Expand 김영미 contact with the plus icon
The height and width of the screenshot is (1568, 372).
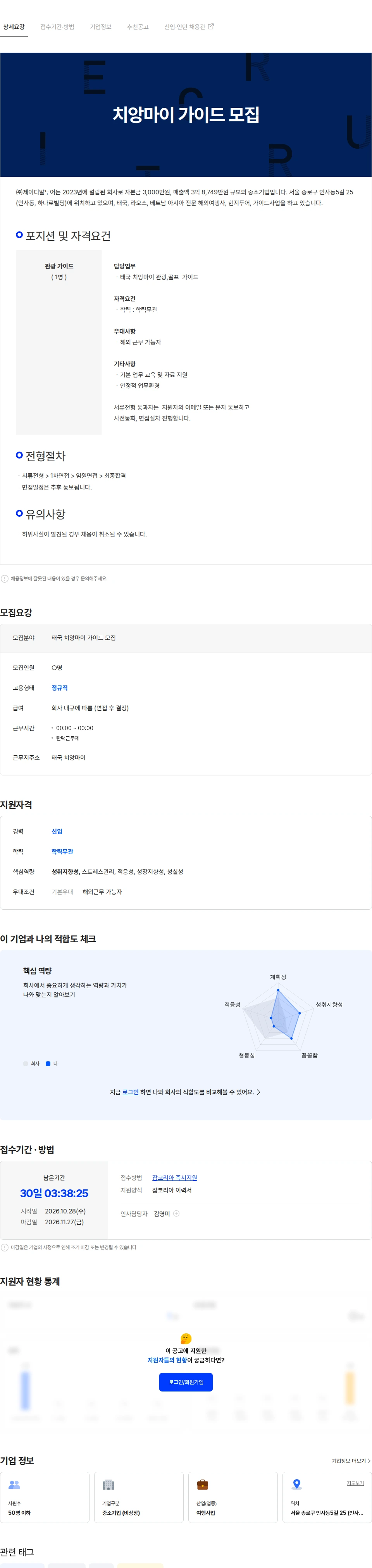176,1213
